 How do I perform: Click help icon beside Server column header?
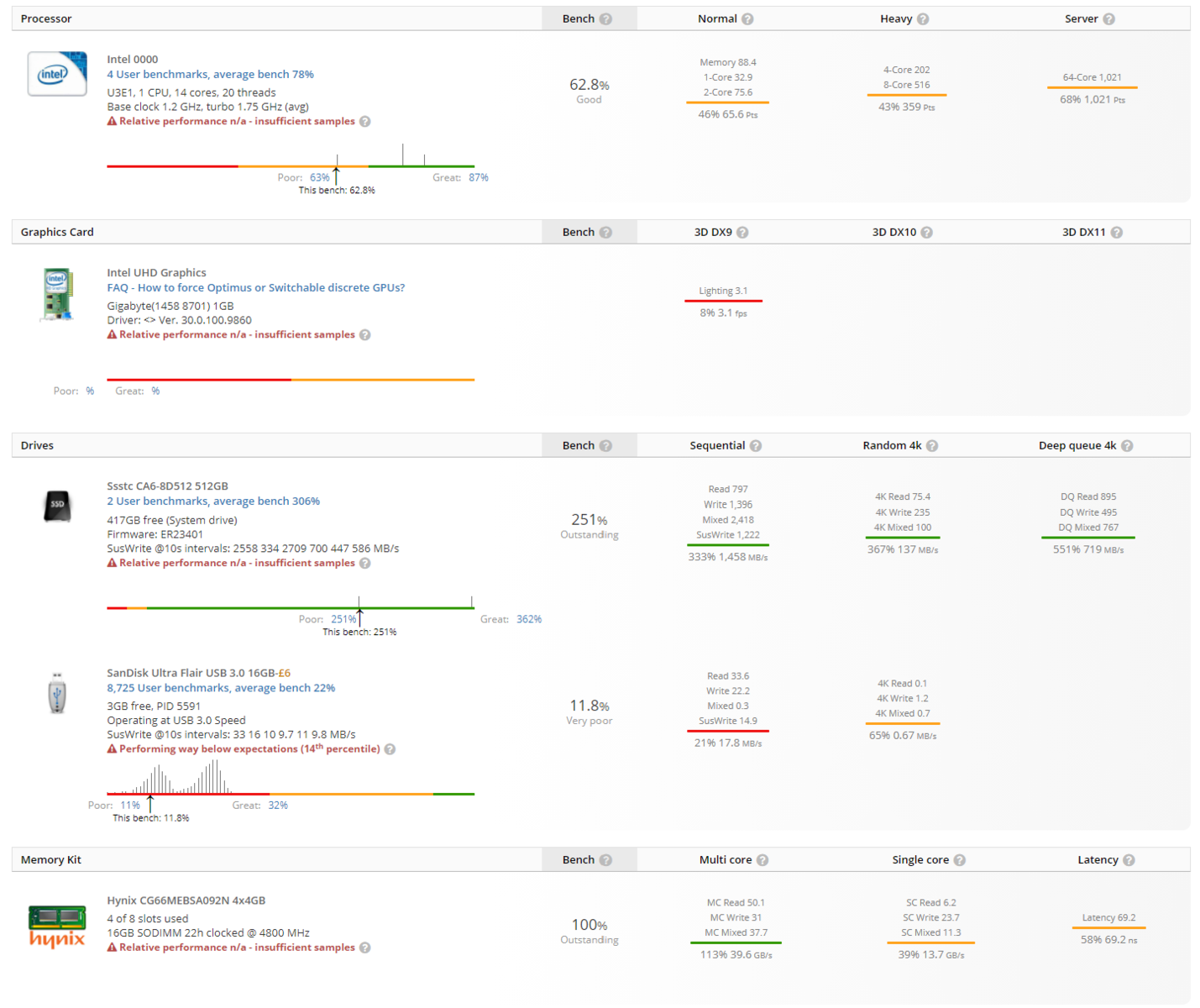1108,19
